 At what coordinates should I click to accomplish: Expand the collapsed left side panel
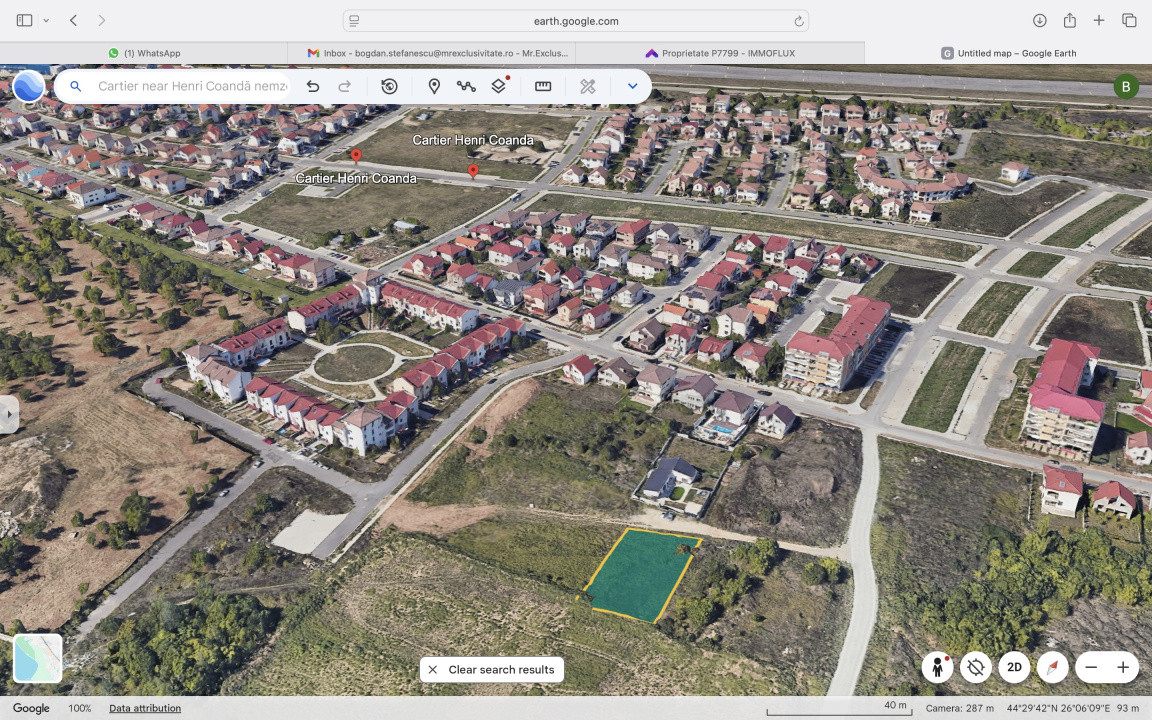click(8, 414)
